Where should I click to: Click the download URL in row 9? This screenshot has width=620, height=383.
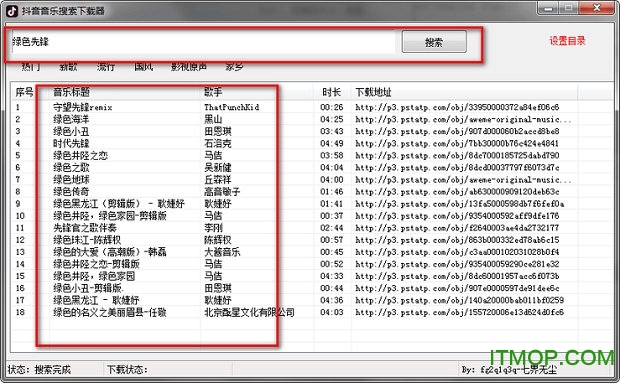click(459, 204)
